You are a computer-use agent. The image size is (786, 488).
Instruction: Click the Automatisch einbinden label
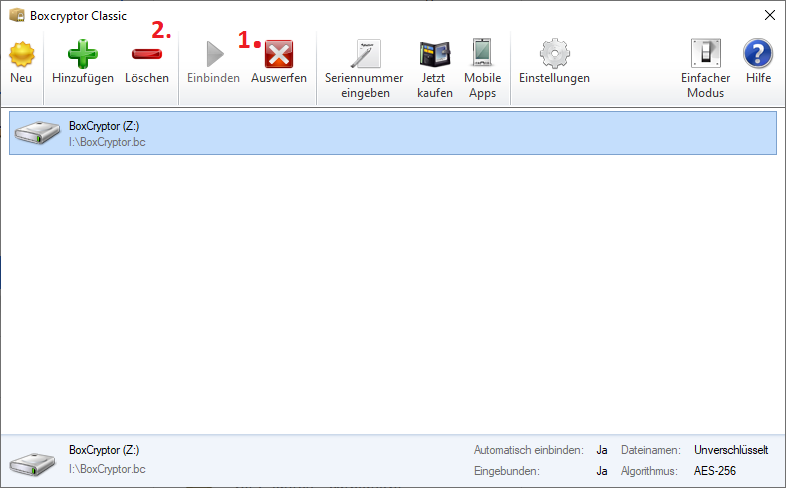click(529, 450)
